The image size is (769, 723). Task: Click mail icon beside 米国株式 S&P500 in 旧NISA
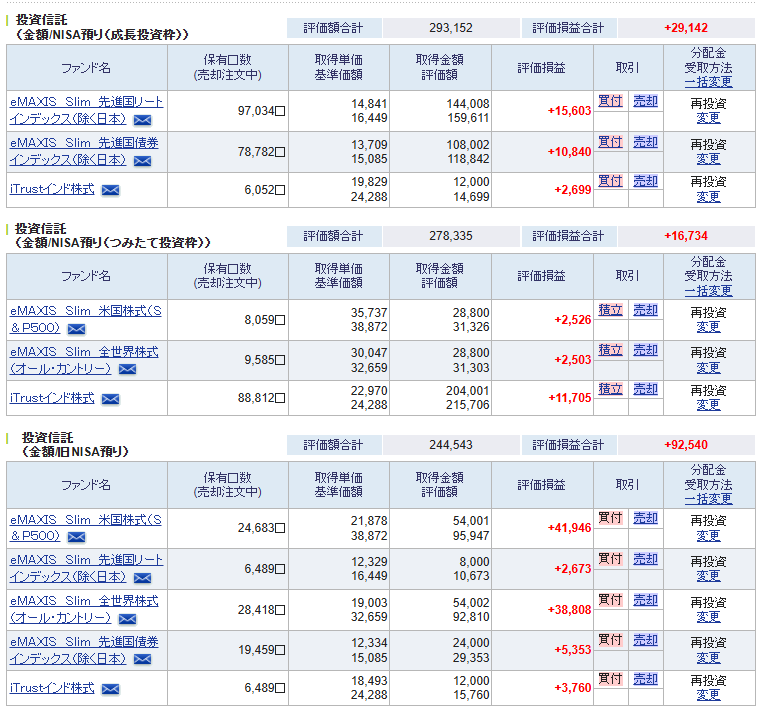pos(76,538)
